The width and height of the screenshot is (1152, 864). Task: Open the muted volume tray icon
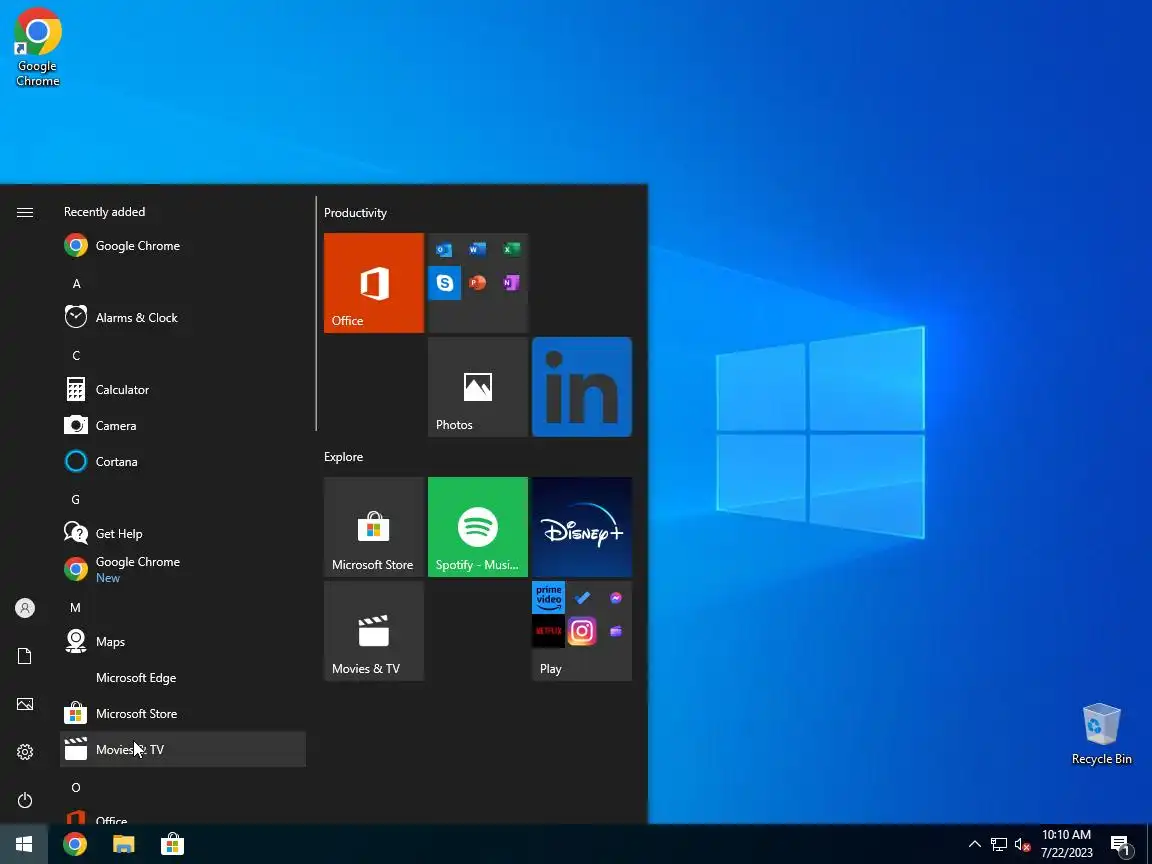pyautogui.click(x=1022, y=844)
